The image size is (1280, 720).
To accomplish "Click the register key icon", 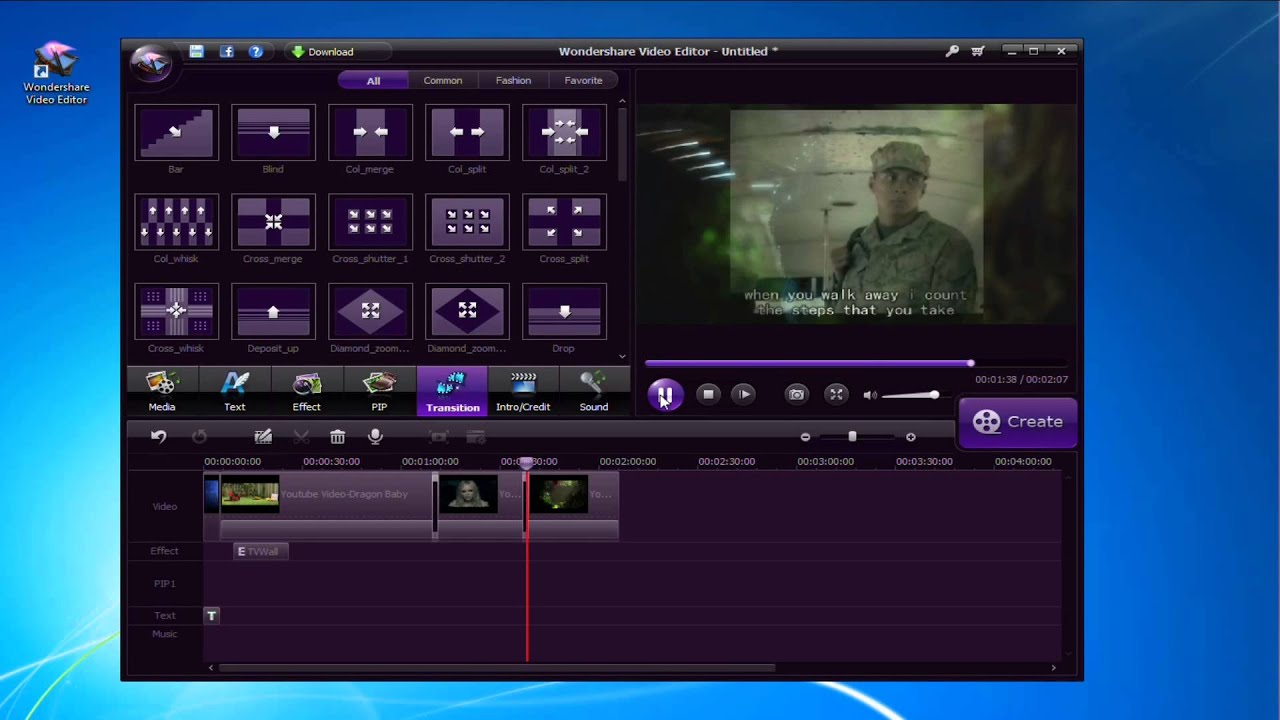I will coord(952,51).
